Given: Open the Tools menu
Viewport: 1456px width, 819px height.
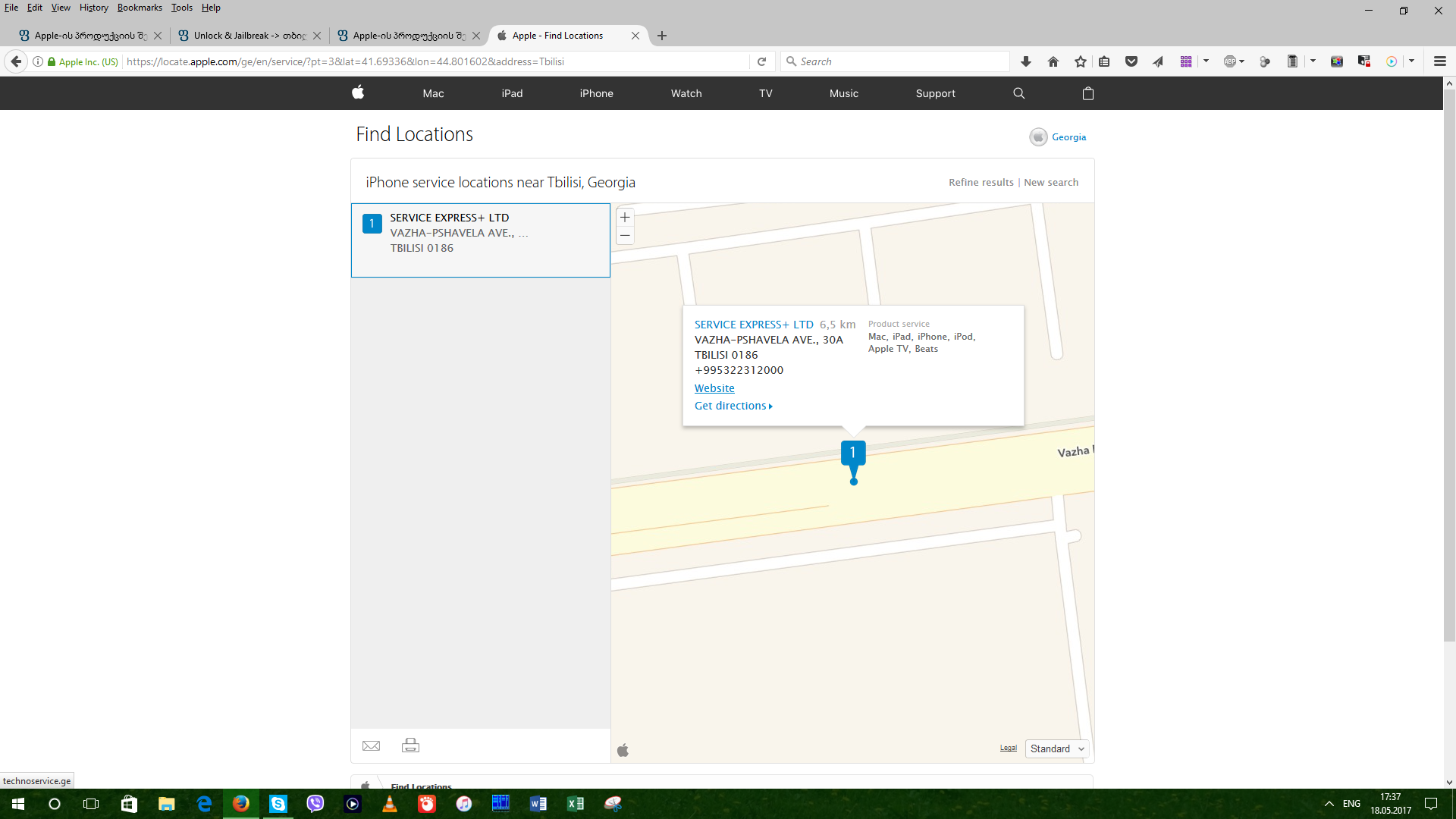Looking at the screenshot, I should pos(181,8).
